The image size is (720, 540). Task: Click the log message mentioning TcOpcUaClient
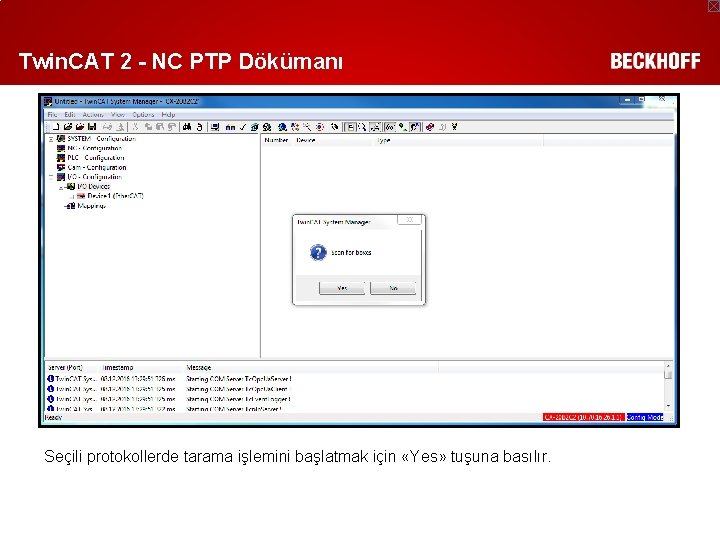237,389
